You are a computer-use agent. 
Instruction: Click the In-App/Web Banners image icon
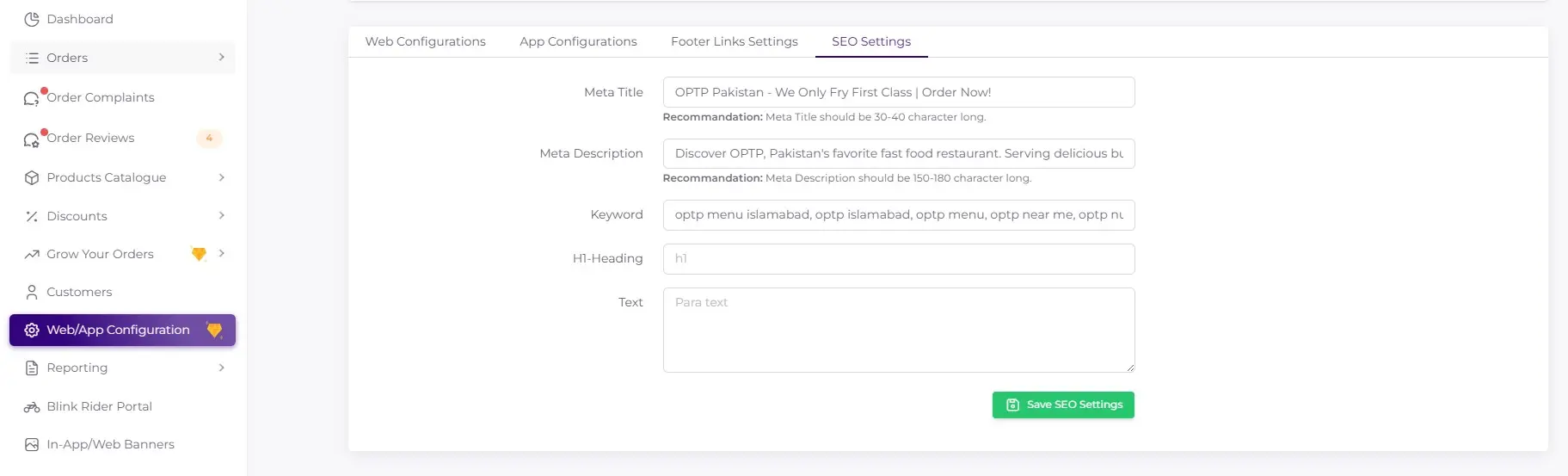pyautogui.click(x=32, y=444)
